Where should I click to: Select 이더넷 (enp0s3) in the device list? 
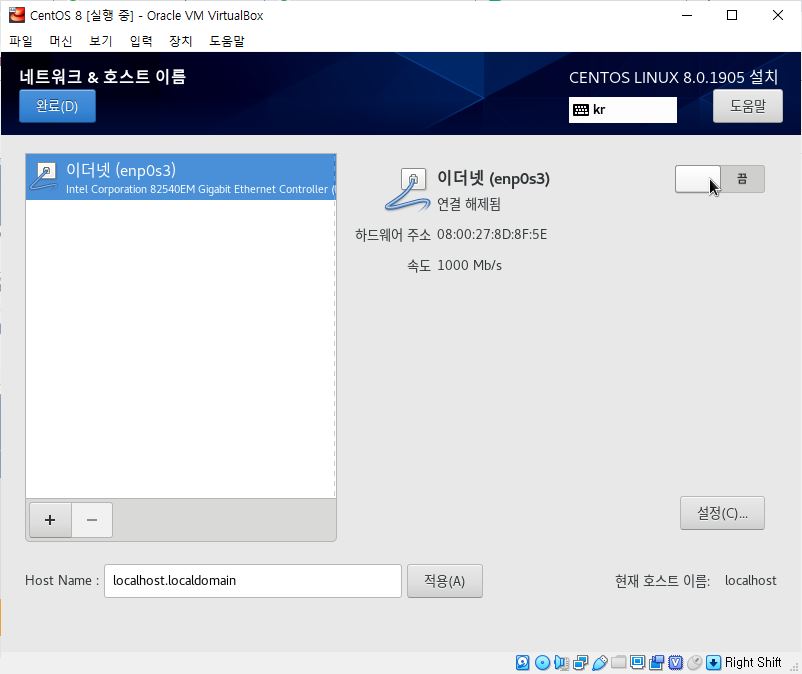coord(181,177)
